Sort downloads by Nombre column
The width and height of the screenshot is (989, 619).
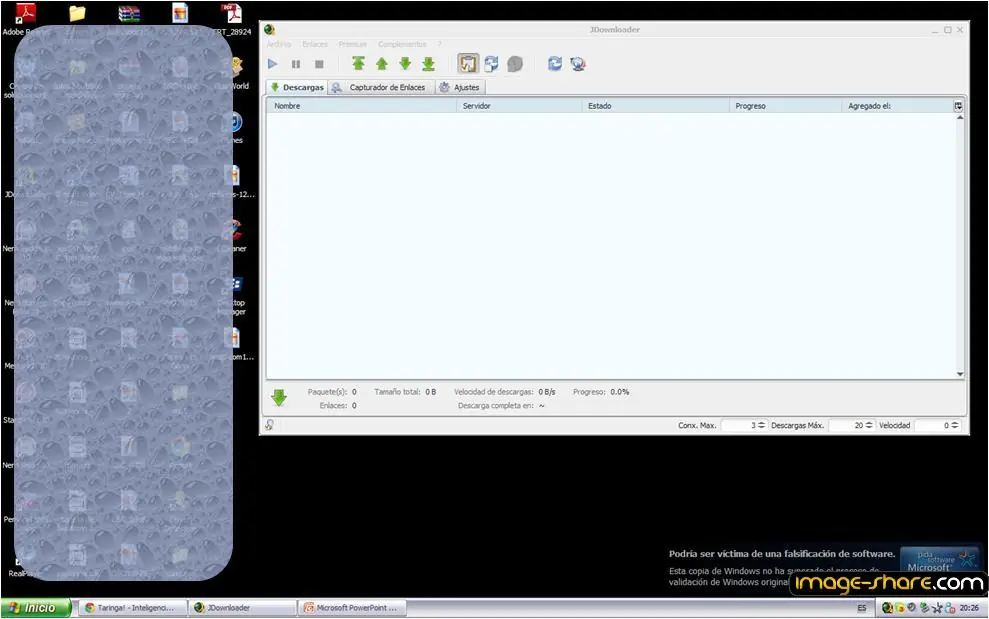(361, 106)
